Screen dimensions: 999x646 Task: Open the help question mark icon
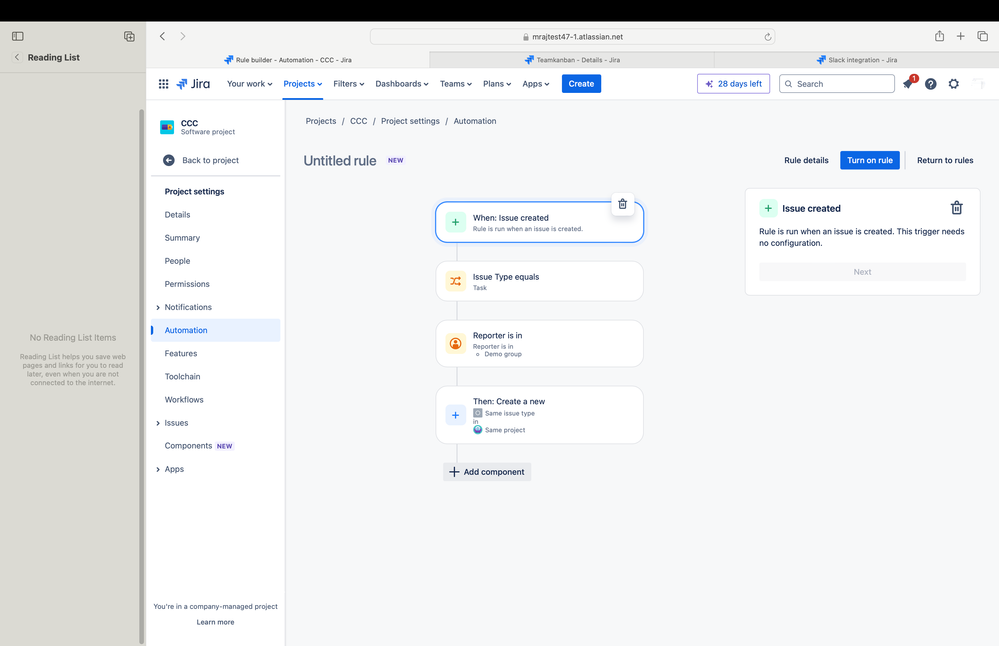(x=931, y=83)
